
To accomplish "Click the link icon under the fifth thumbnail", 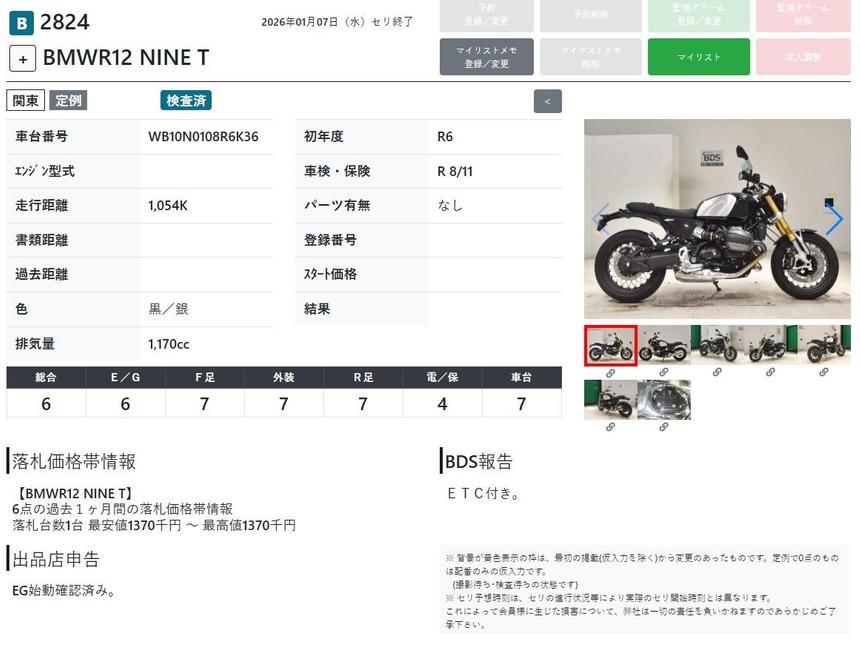I will [823, 372].
